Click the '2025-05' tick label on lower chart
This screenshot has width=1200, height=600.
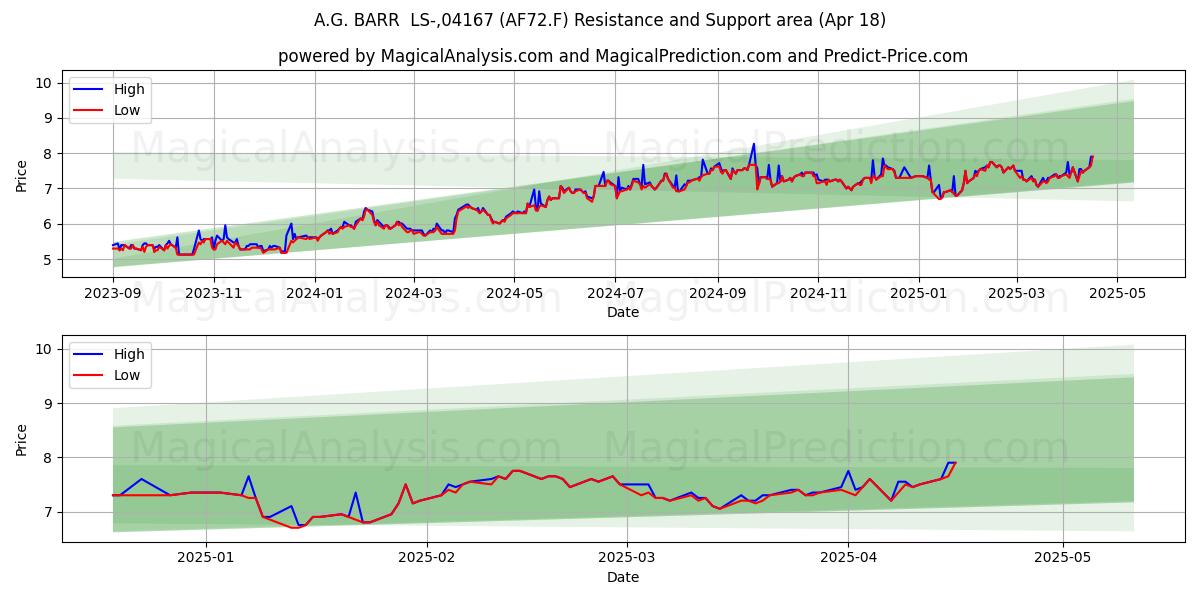coord(1062,559)
